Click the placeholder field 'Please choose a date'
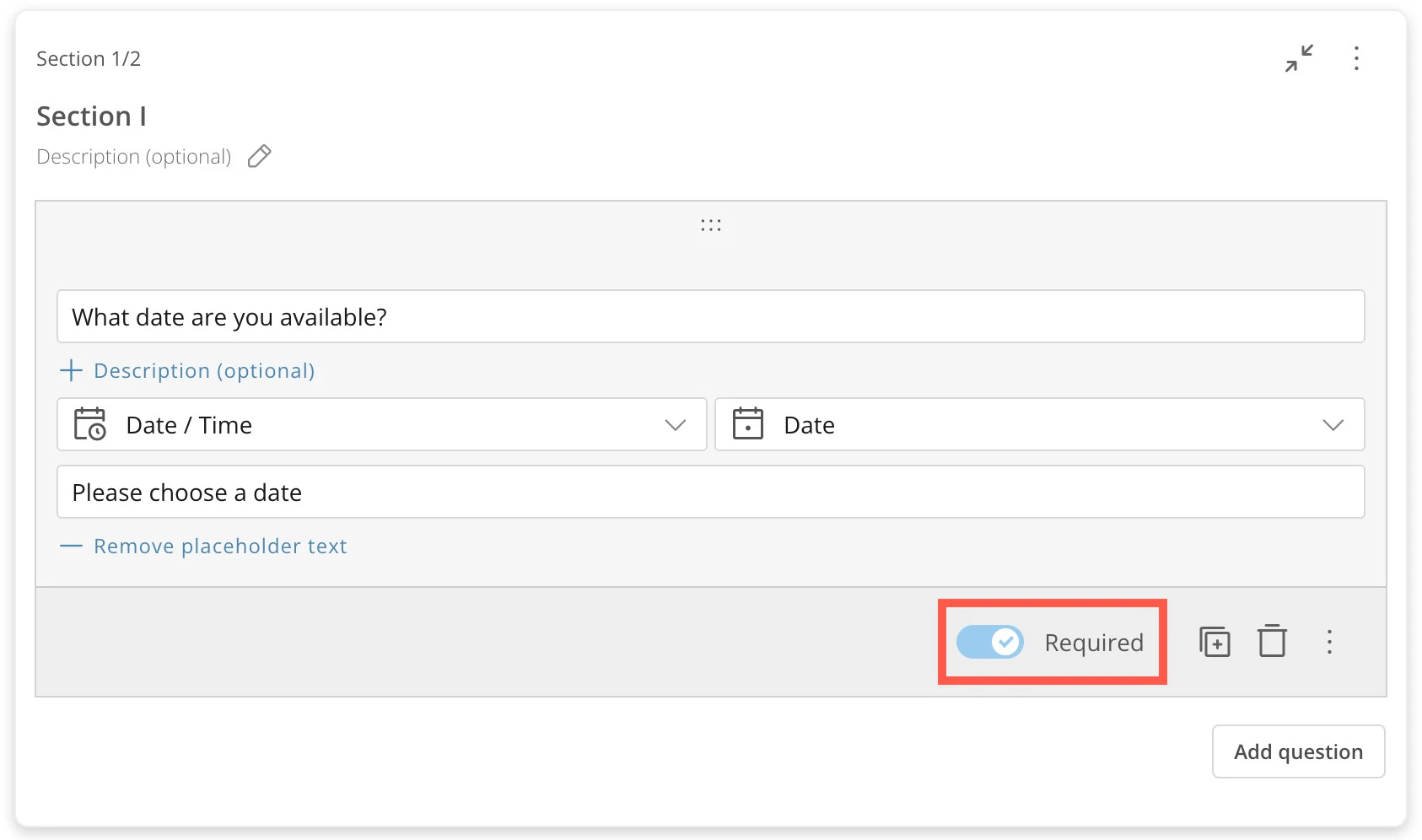 (711, 492)
